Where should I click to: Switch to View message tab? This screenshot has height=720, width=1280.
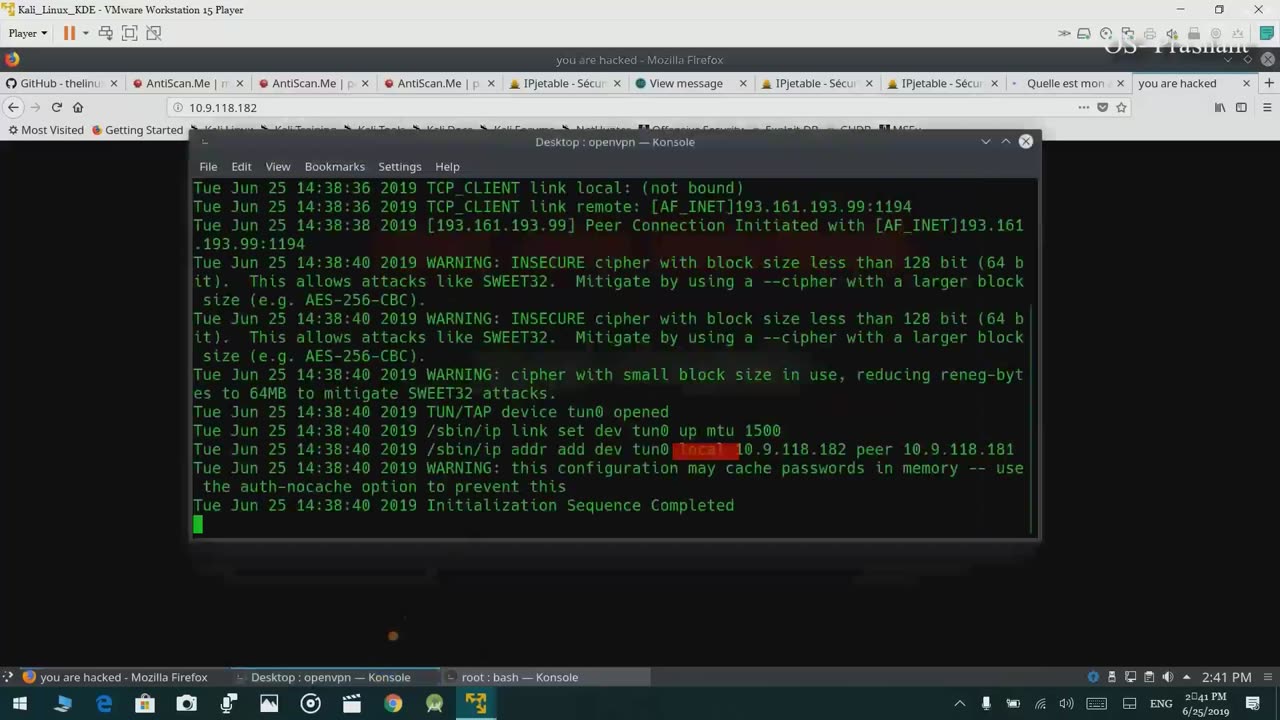tap(691, 83)
